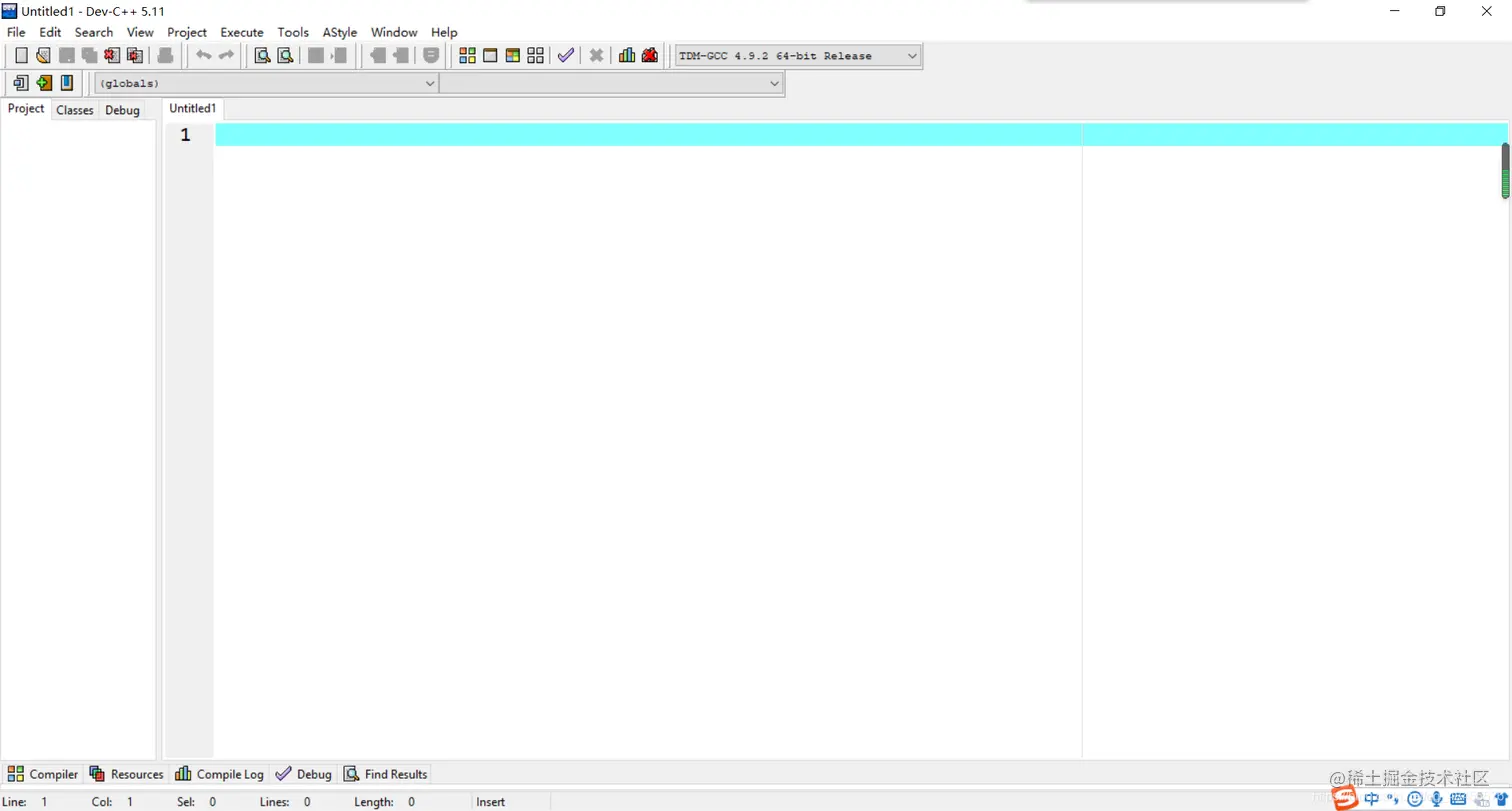Screen dimensions: 1512x811
Task: Click the gray X stop execution icon
Action: coord(596,56)
